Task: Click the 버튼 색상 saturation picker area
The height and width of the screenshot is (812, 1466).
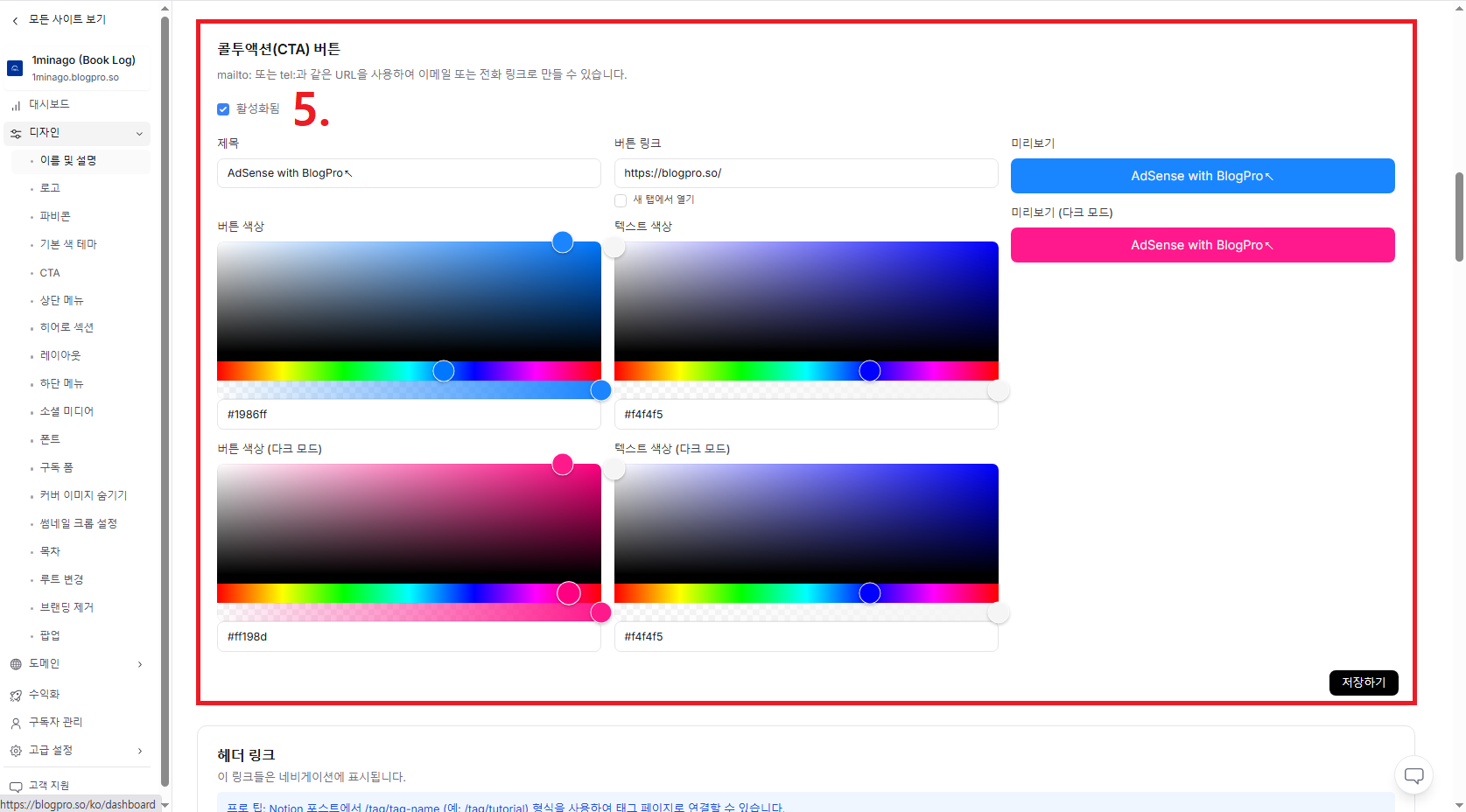Action: [x=409, y=301]
